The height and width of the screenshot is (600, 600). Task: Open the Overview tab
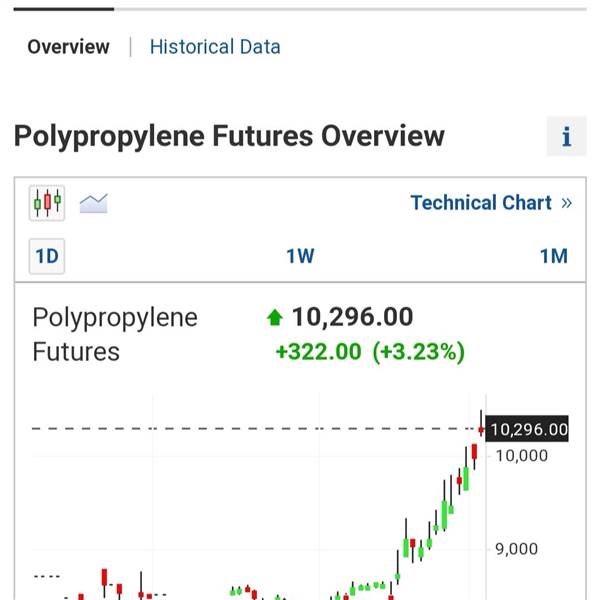tap(68, 47)
